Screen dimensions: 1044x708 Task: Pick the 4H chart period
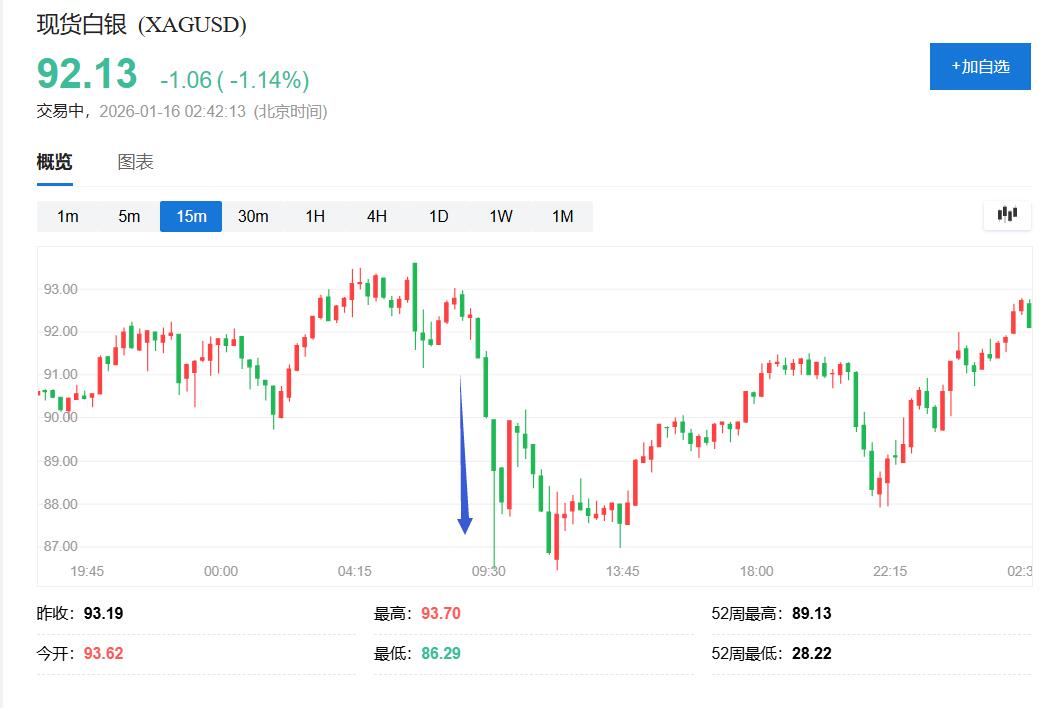click(377, 216)
